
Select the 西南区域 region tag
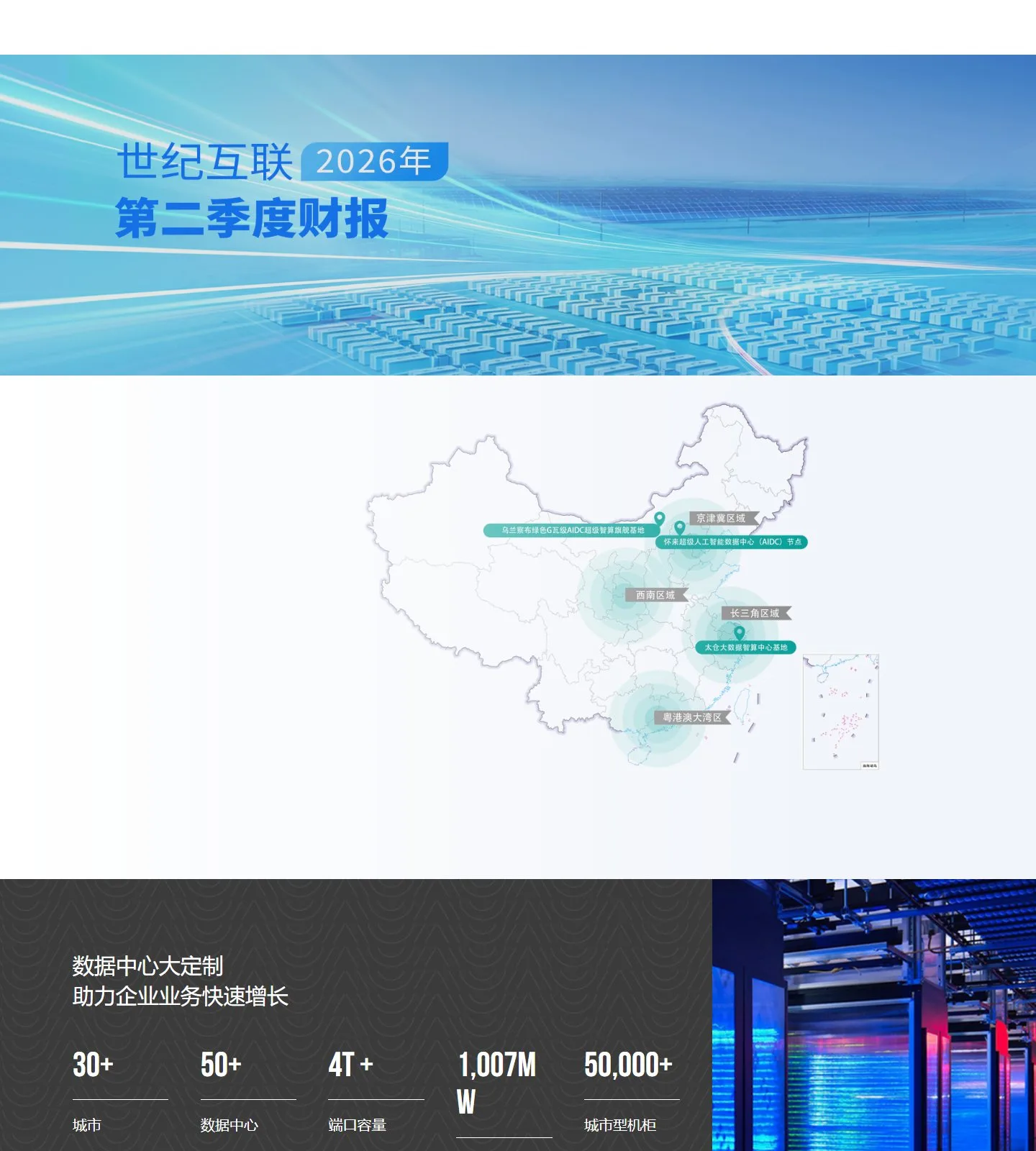(x=657, y=595)
